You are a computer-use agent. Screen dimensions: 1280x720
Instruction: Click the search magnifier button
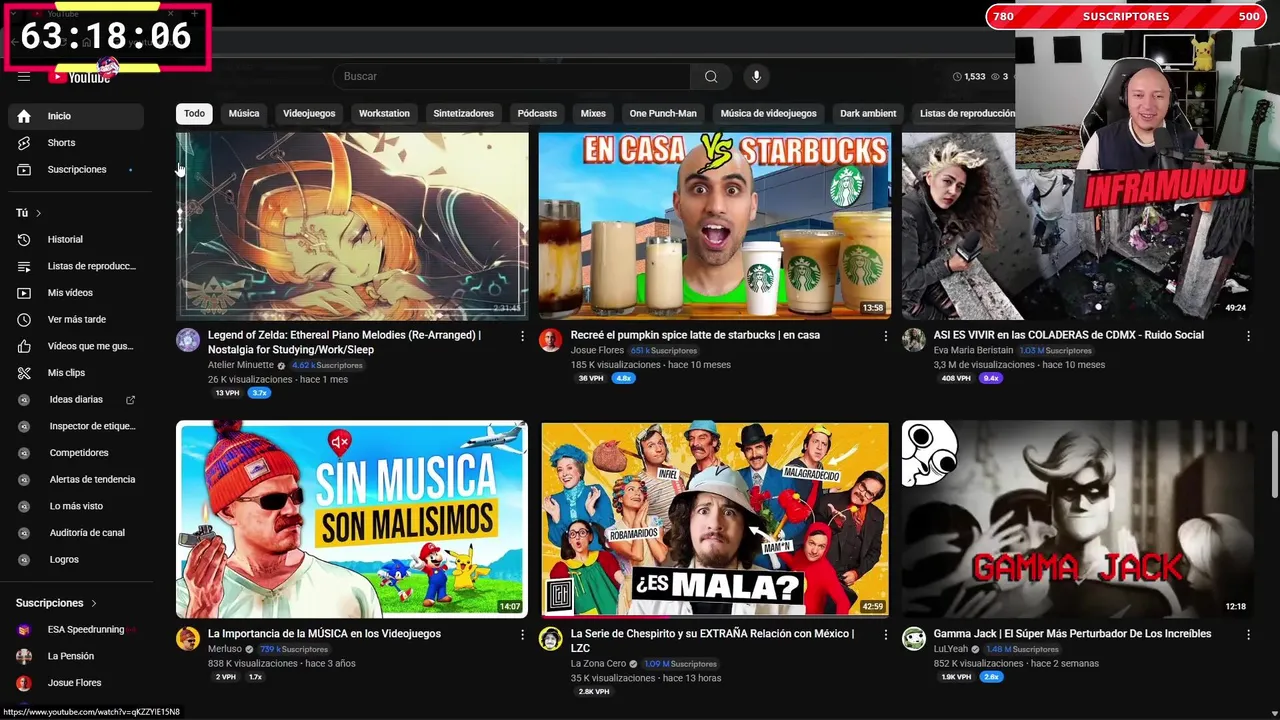click(x=711, y=77)
